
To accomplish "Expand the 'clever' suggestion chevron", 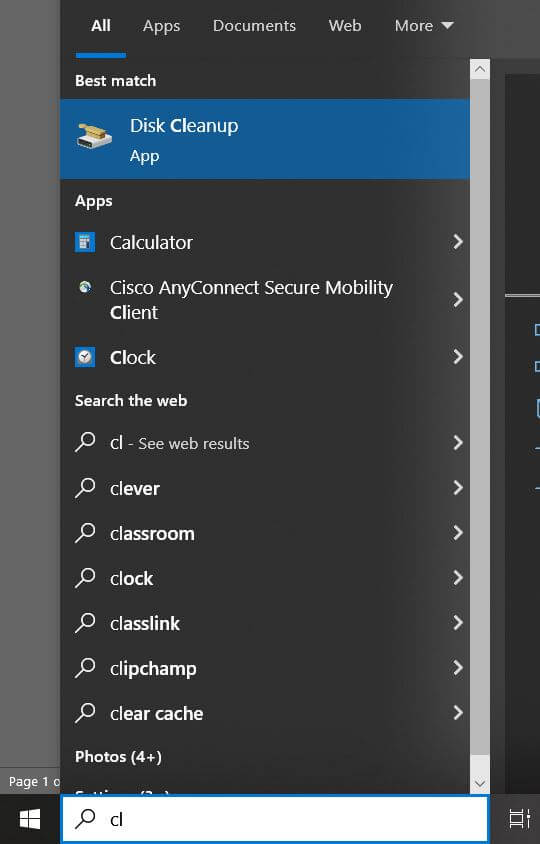I will click(x=458, y=488).
